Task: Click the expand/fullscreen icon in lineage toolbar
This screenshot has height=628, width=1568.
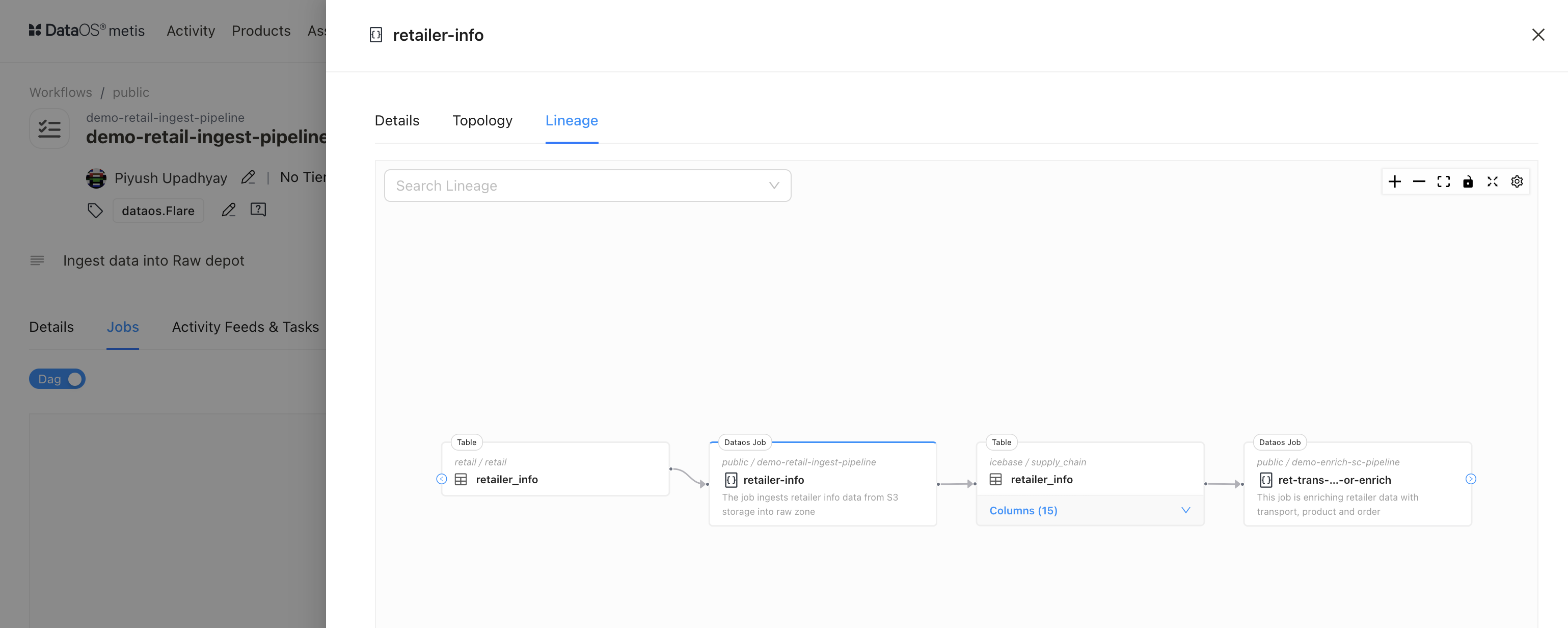Action: click(x=1493, y=182)
